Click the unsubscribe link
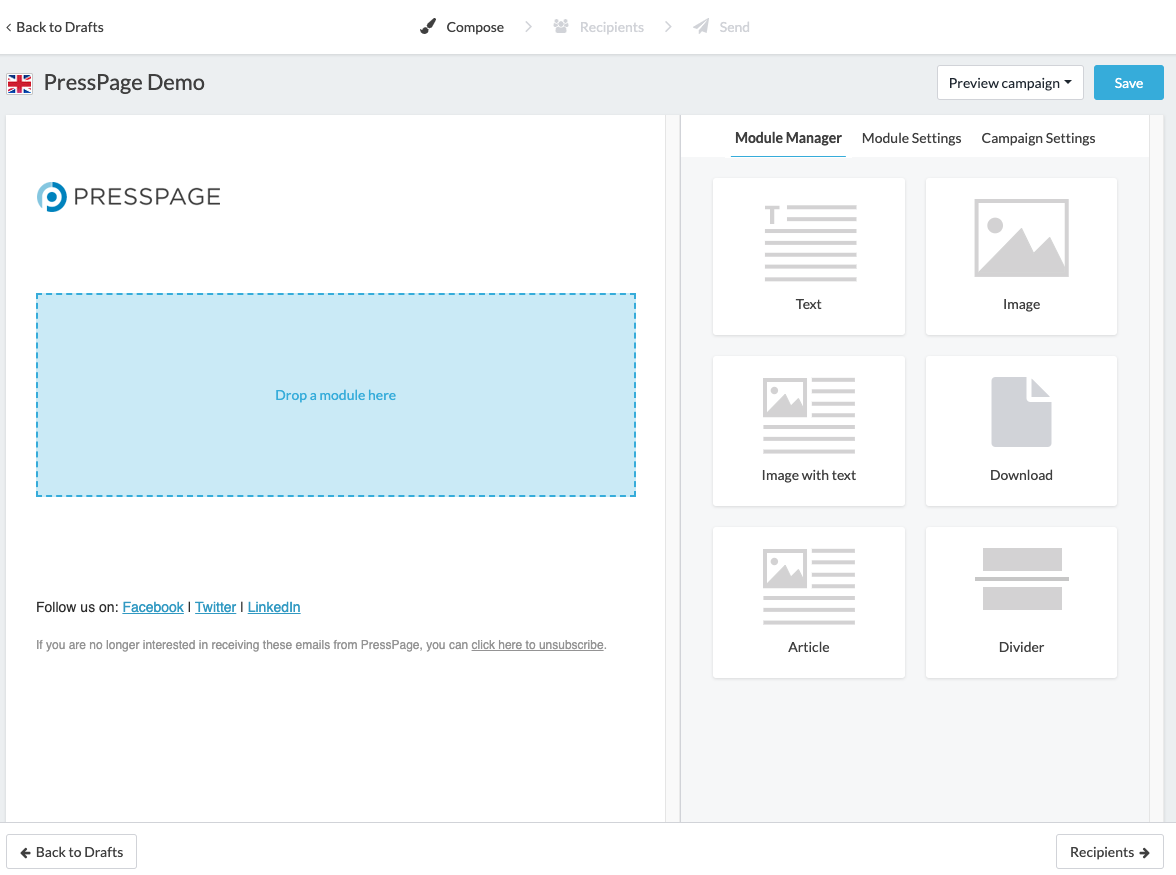The image size is (1176, 875). click(537, 645)
